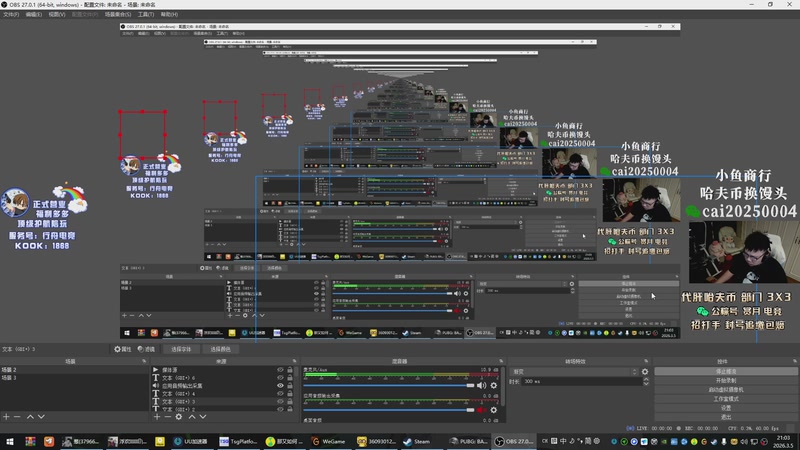800x450 pixels.
Task: Toggle visibility of the 应用音频输出采集 source
Action: [280, 386]
